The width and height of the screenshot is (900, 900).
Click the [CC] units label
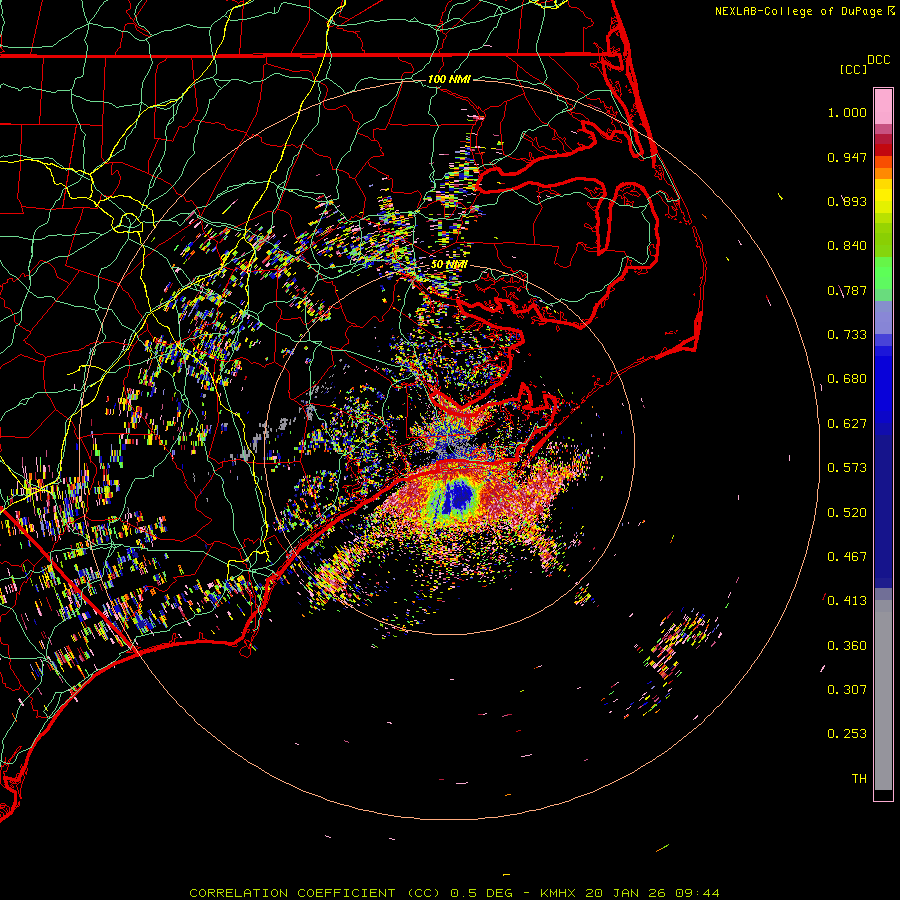[853, 69]
